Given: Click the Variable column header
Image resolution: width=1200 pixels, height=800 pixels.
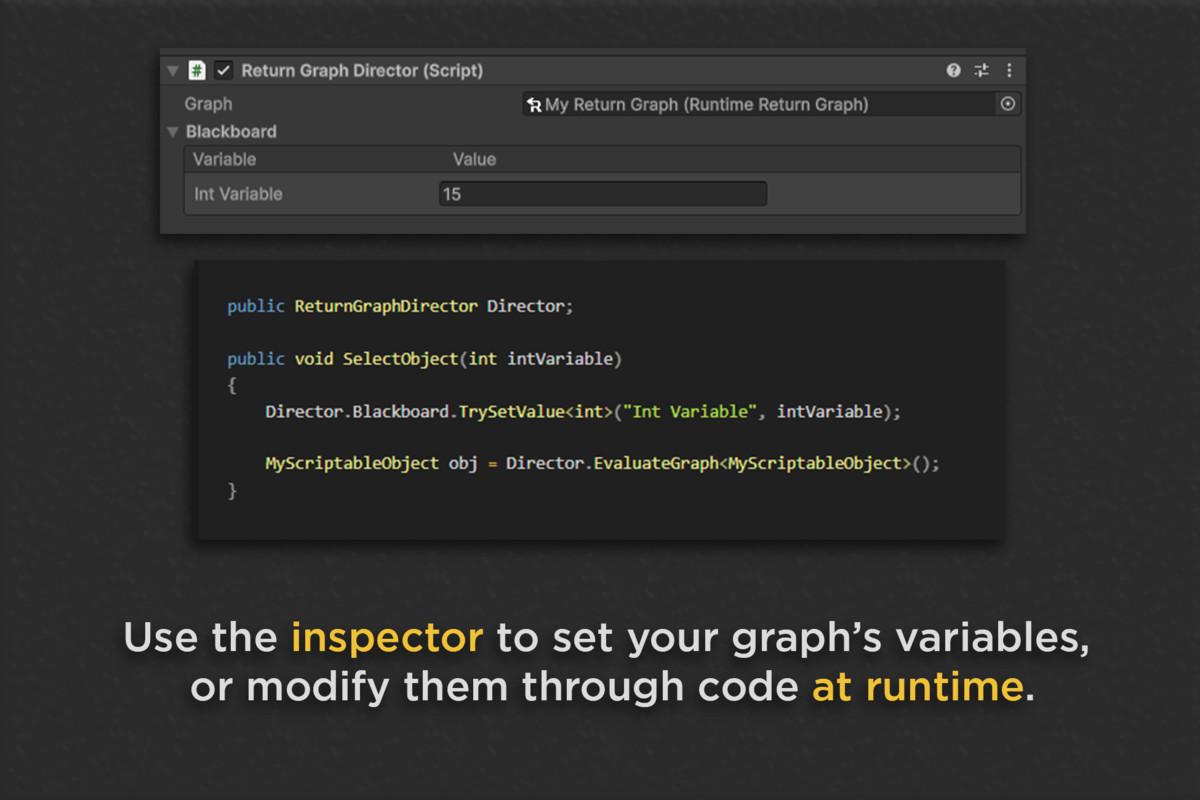Looking at the screenshot, I should (224, 159).
